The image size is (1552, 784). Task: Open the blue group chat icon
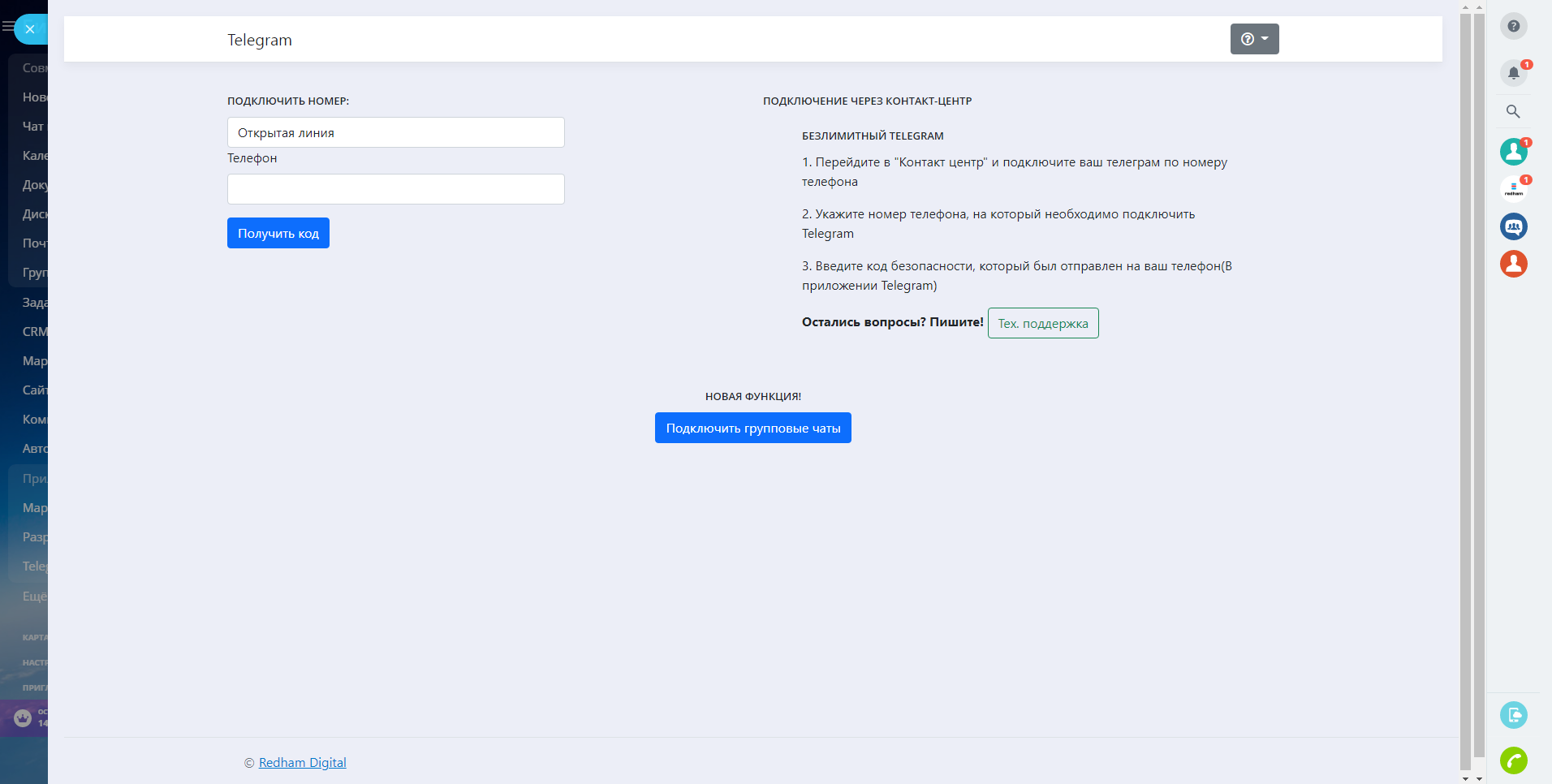coord(1513,226)
